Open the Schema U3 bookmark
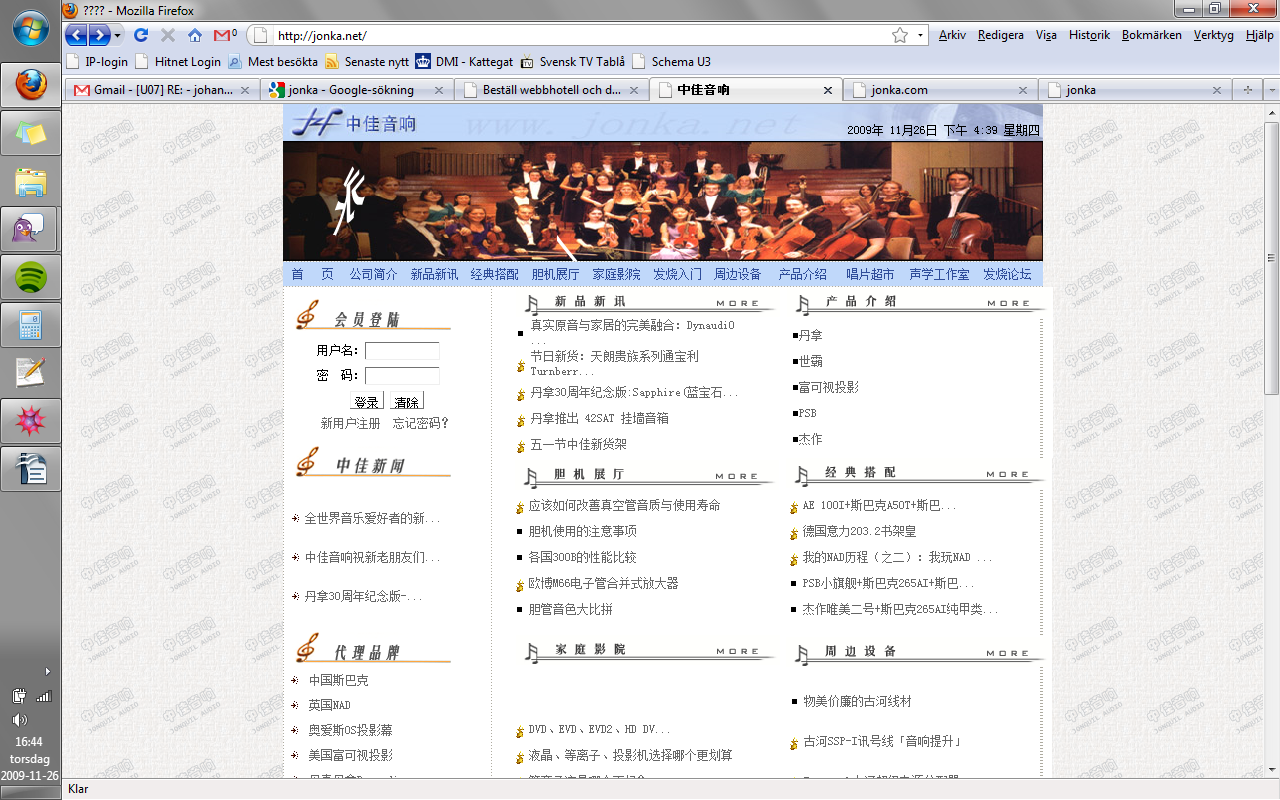Image resolution: width=1280 pixels, height=800 pixels. pos(672,61)
